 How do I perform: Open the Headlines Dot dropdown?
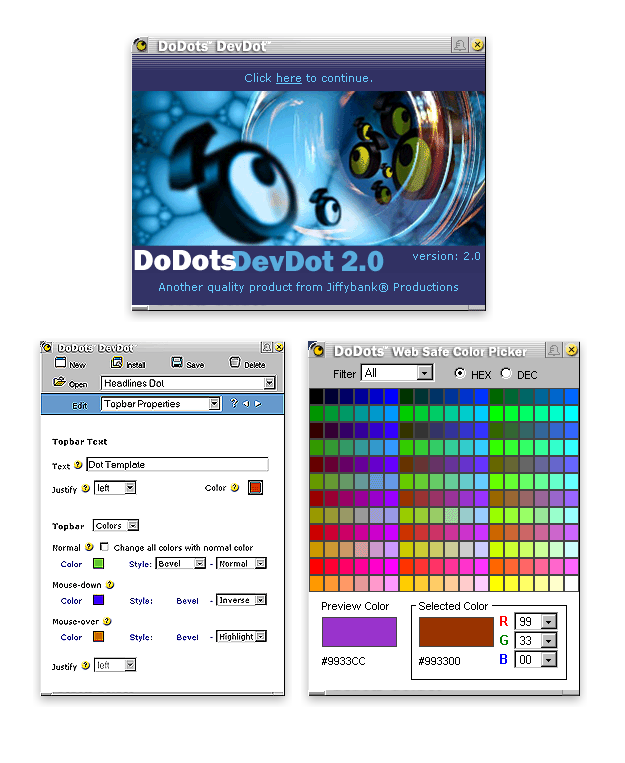188,383
